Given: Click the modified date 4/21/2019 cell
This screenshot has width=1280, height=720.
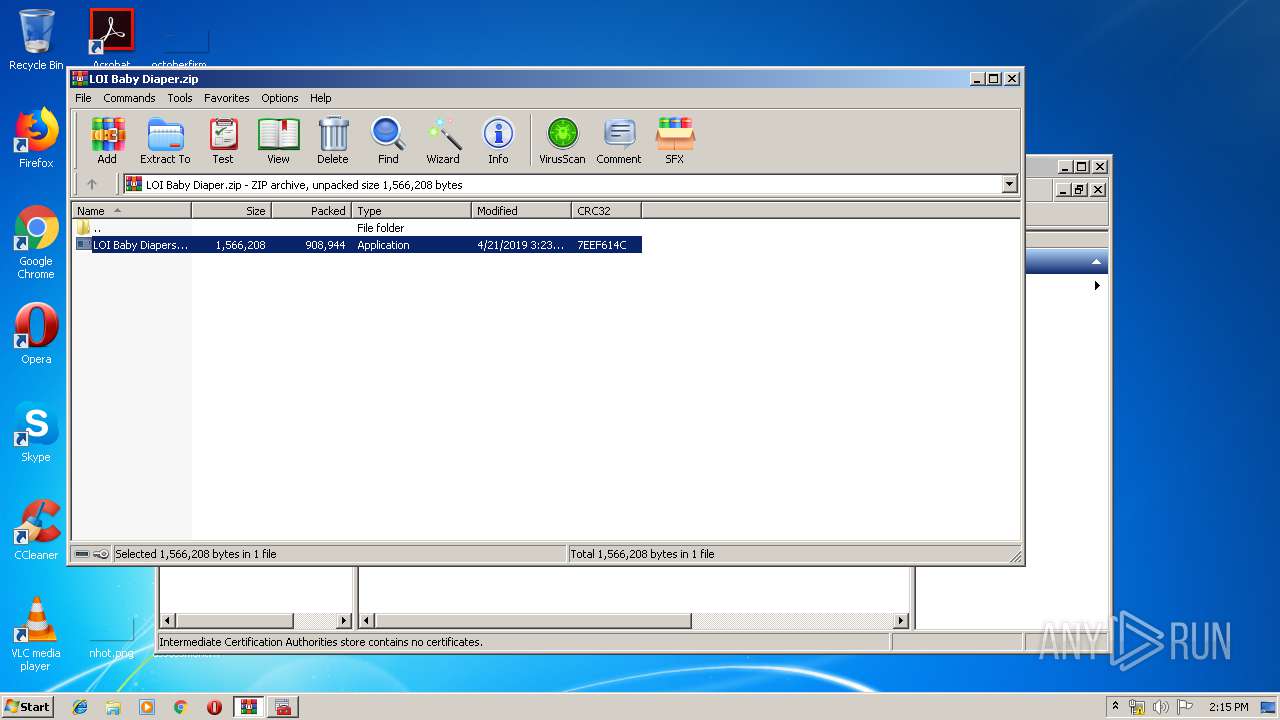Looking at the screenshot, I should [x=521, y=245].
